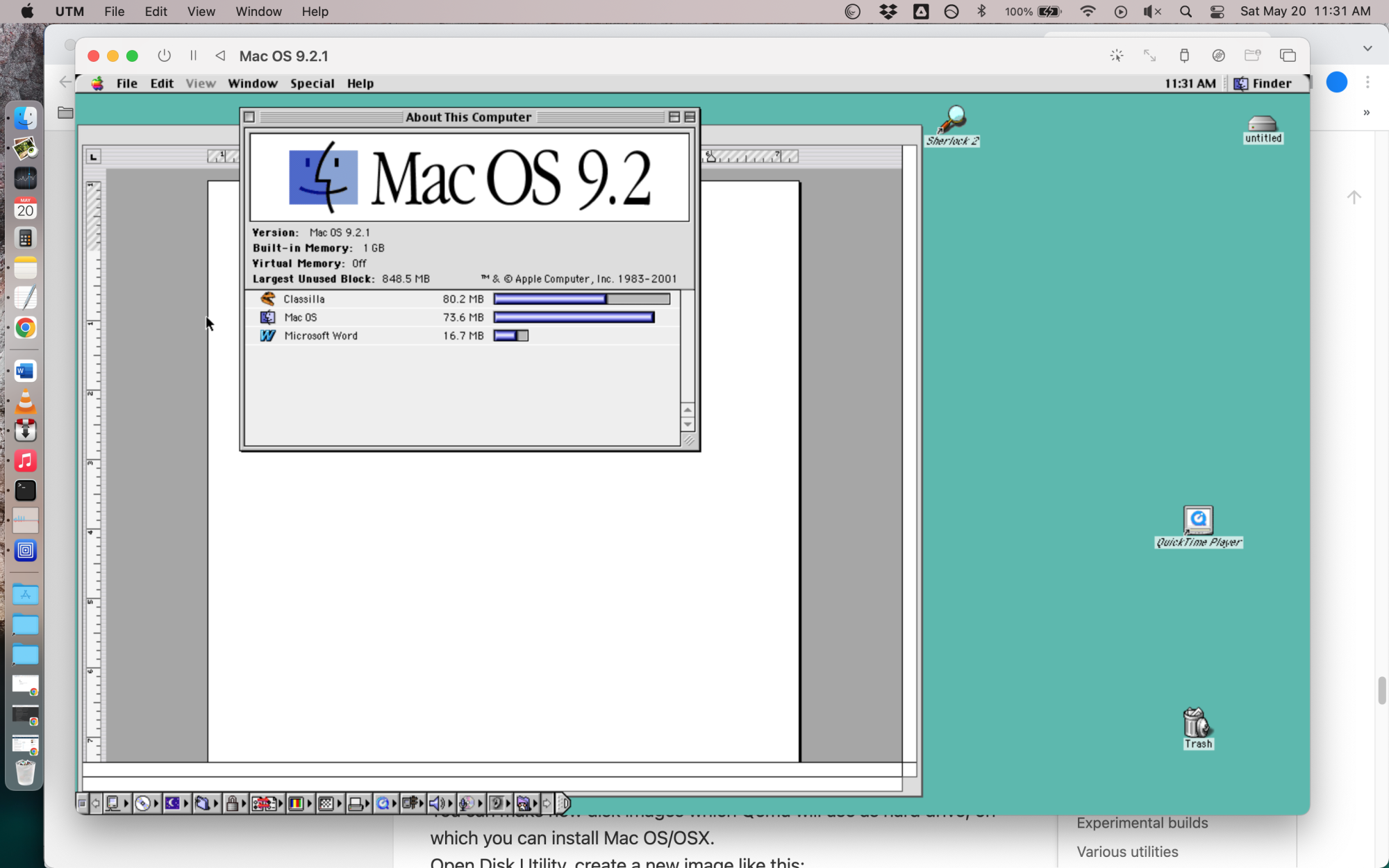This screenshot has width=1389, height=868.
Task: Open the monitor color bit depth strip module
Action: point(297,803)
